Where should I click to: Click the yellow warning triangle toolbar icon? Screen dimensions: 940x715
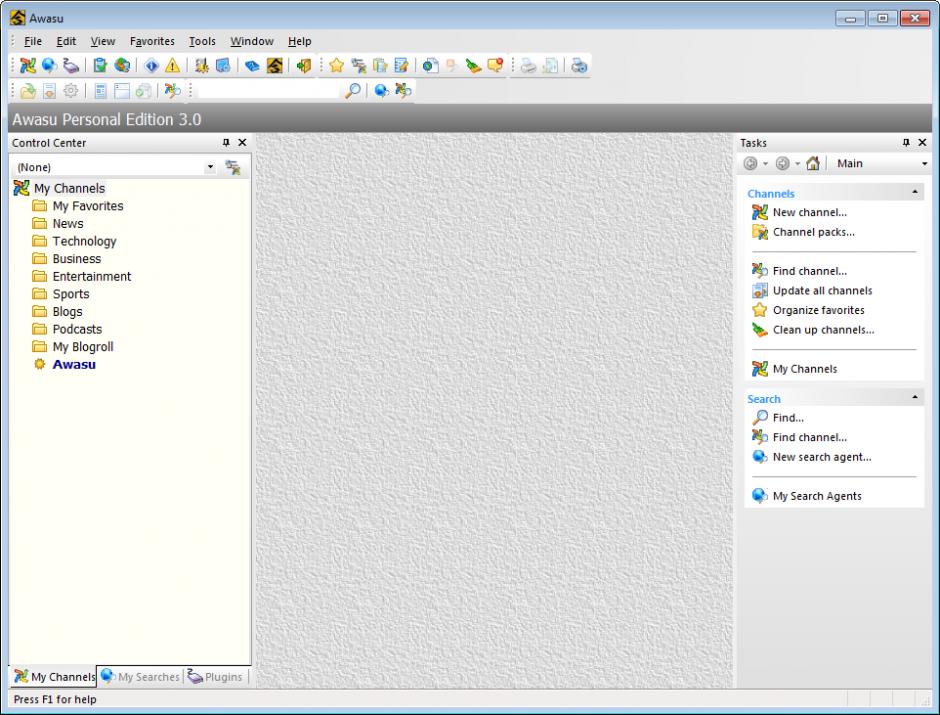[170, 66]
